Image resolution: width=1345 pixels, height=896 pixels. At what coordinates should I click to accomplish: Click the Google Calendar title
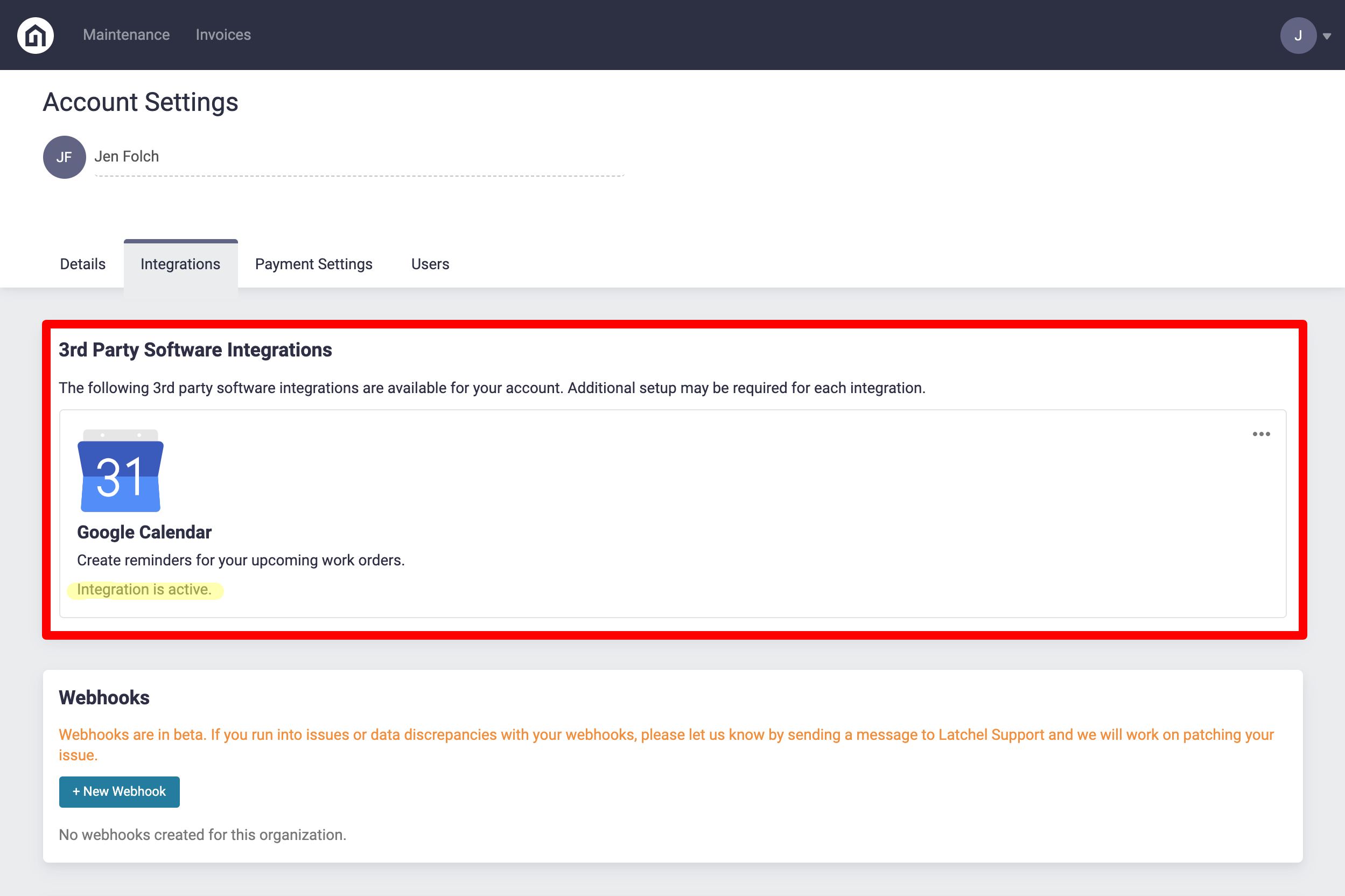144,532
